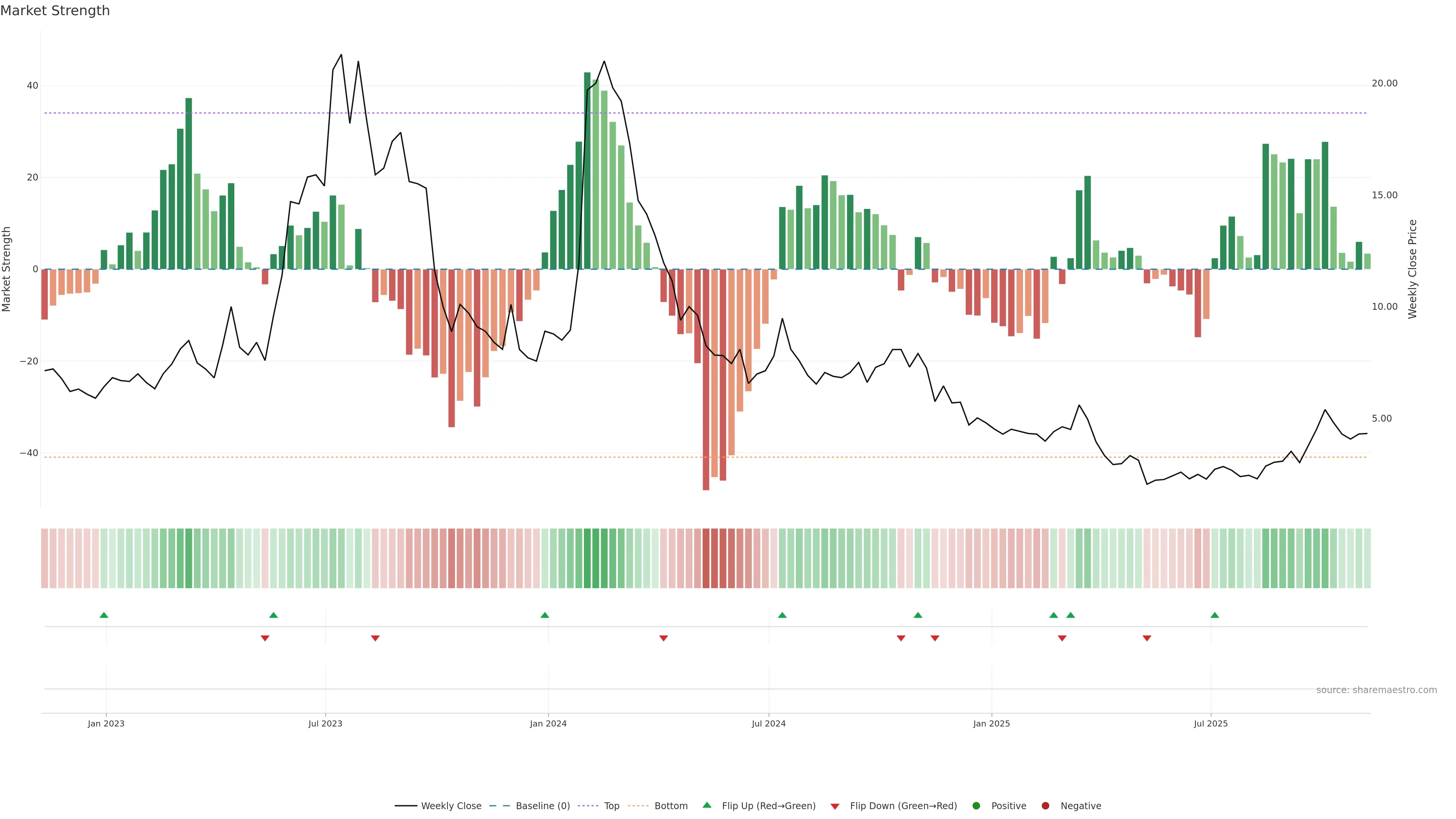Select the first green flip-up marker near Jan 2023
1456x819 pixels.
coord(104,615)
